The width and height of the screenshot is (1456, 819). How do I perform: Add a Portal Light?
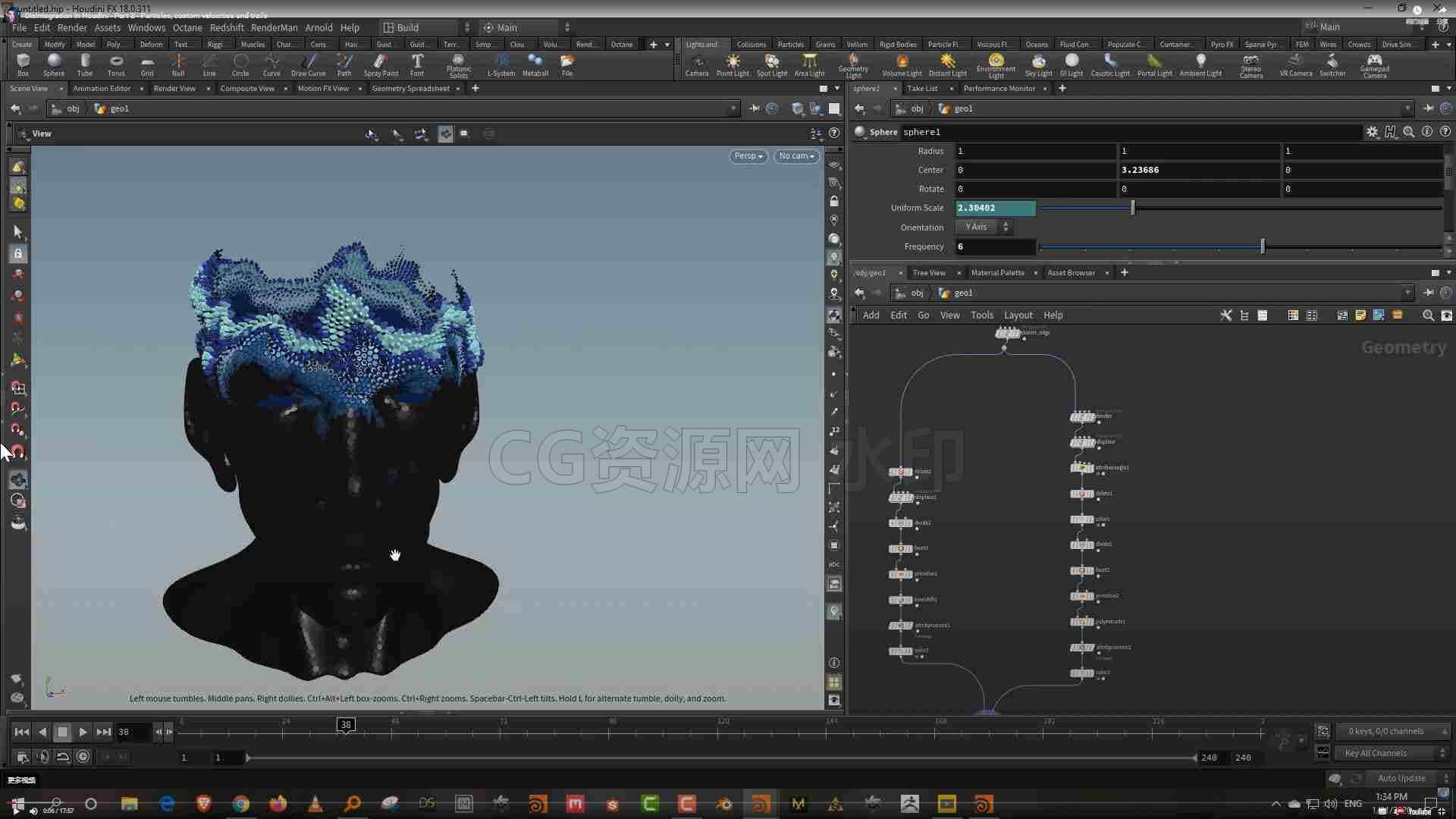coord(1154,64)
